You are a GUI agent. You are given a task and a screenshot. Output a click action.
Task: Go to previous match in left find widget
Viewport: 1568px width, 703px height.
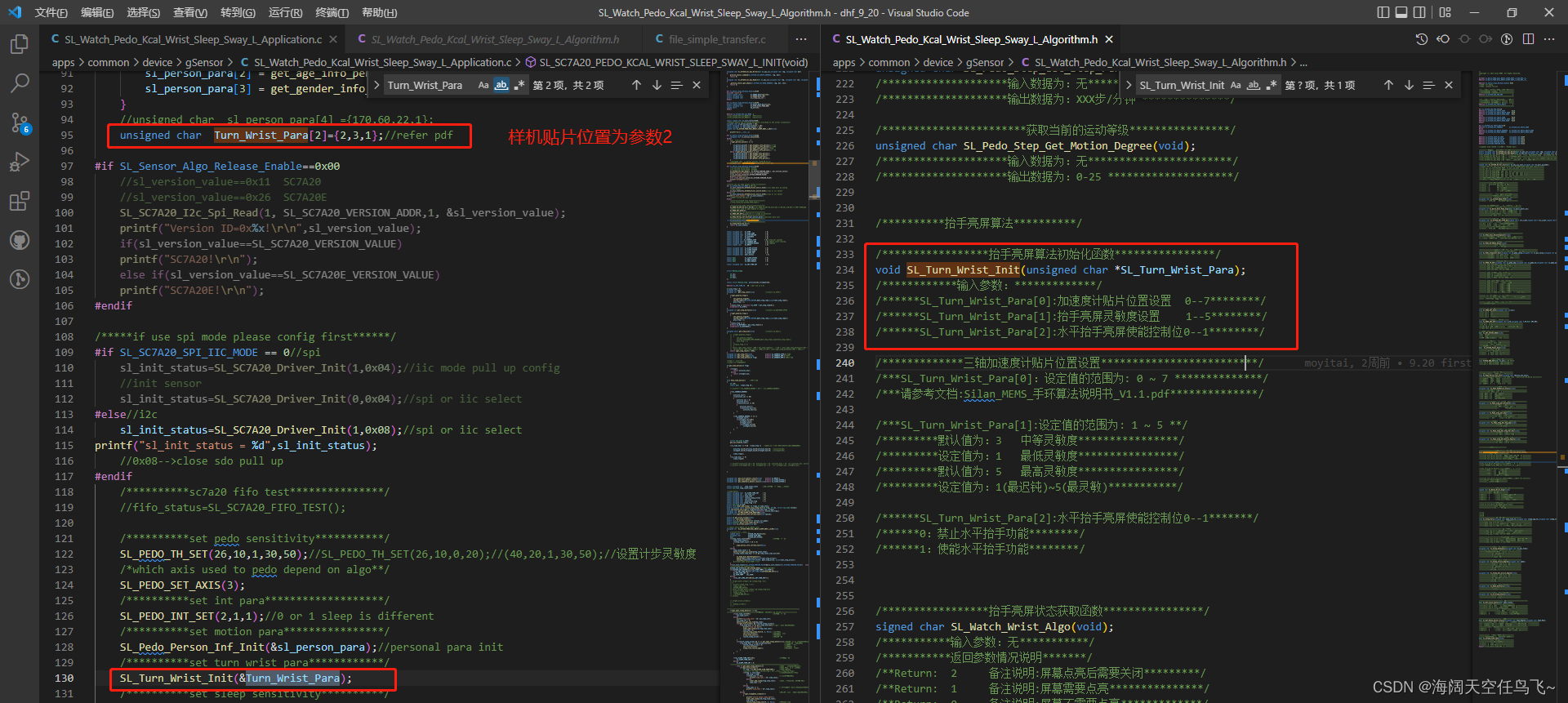[636, 85]
